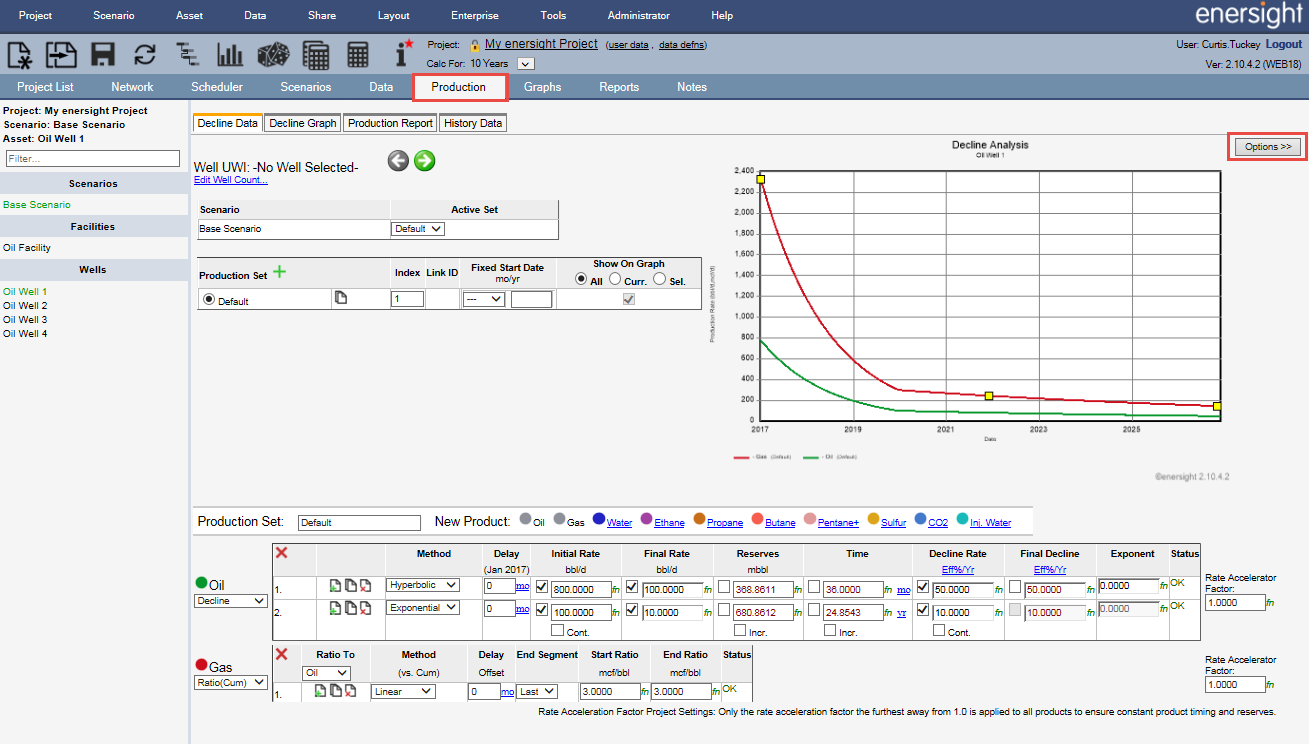This screenshot has height=744, width=1309.
Task: Select Oil Well 3 in the wells list
Action: tap(25, 320)
